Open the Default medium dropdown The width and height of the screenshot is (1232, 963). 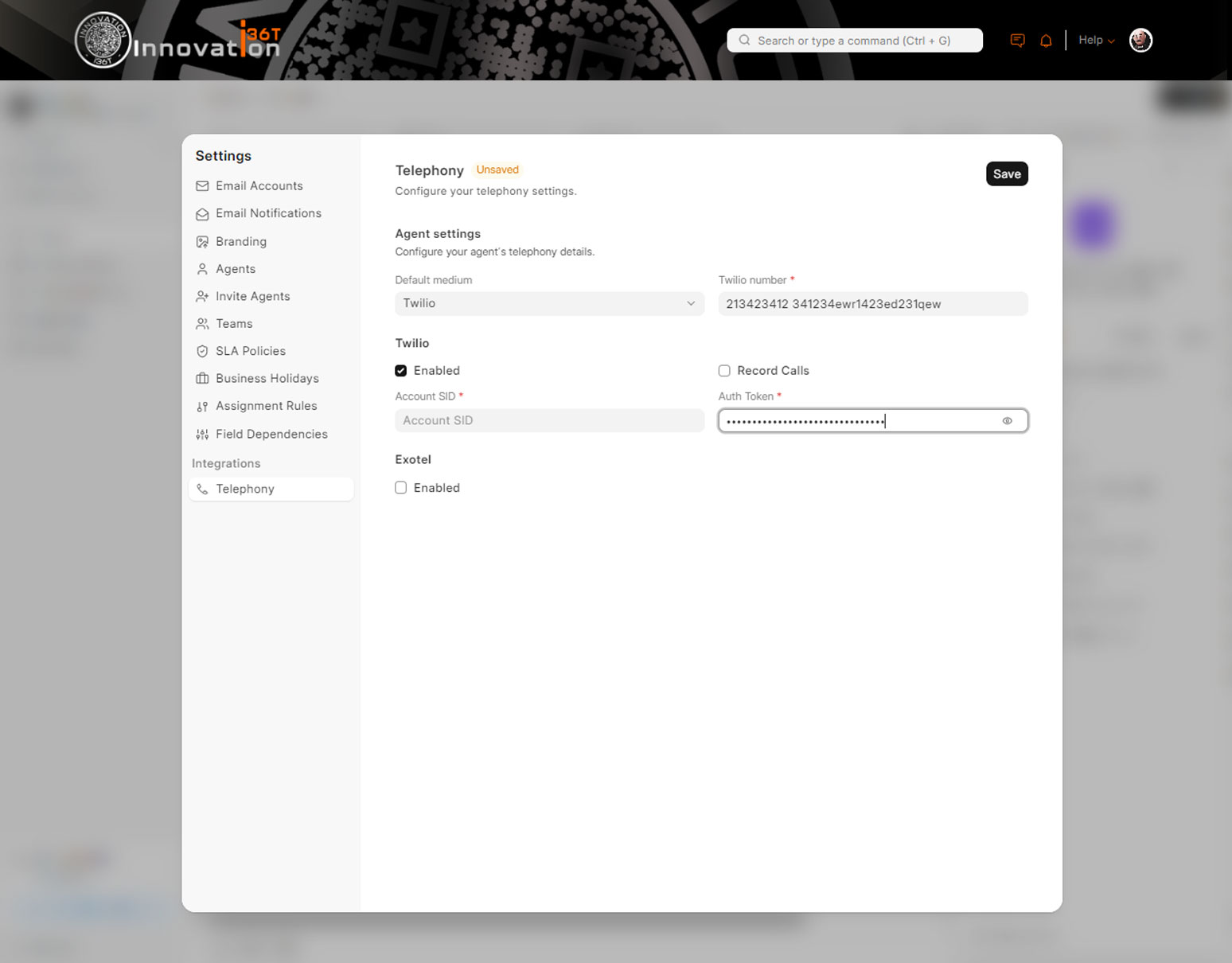pos(549,303)
